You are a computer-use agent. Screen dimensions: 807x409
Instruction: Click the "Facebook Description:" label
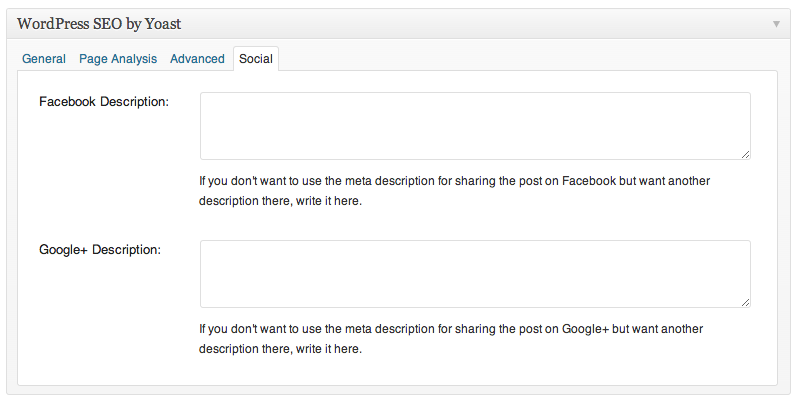(103, 102)
